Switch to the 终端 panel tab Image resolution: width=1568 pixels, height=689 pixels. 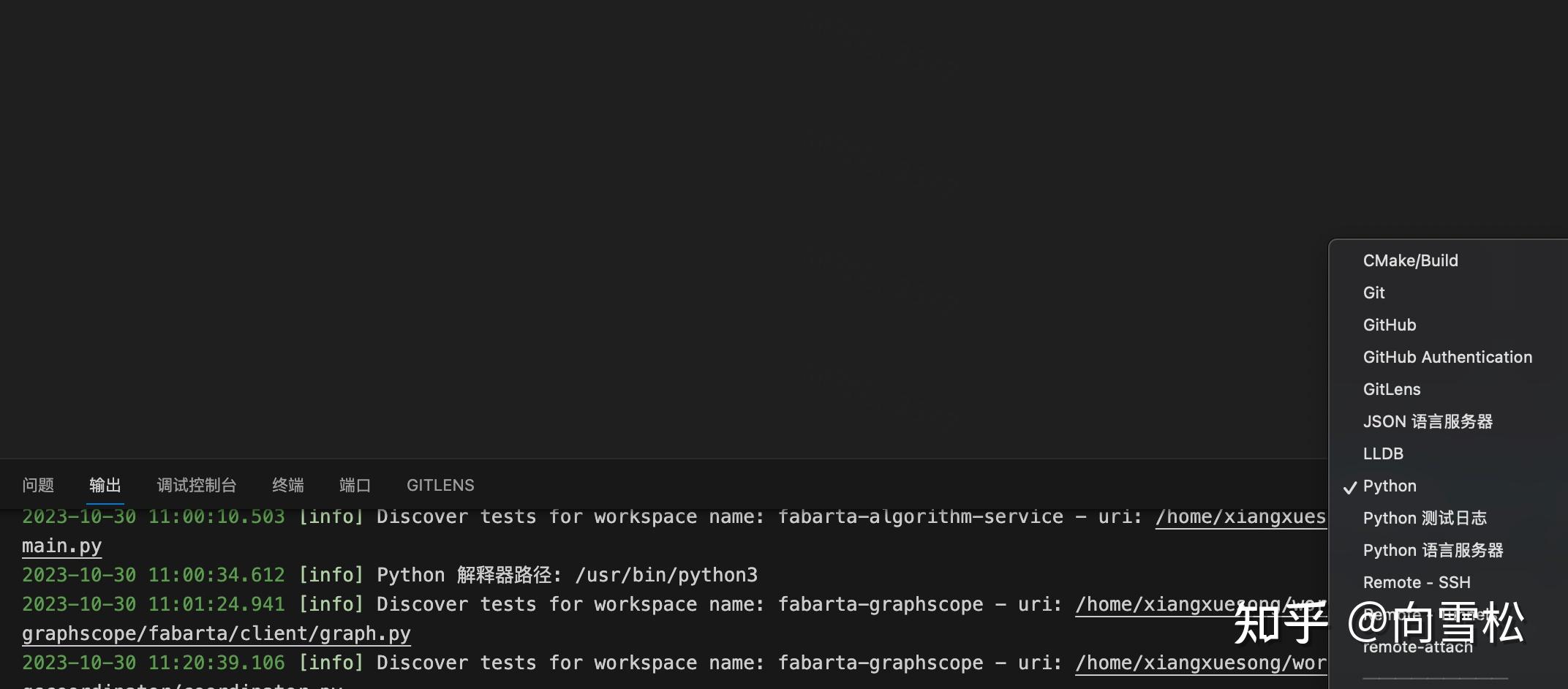pyautogui.click(x=287, y=485)
